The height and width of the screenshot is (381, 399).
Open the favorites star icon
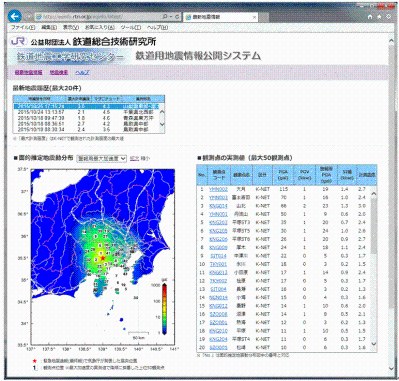pos(379,16)
